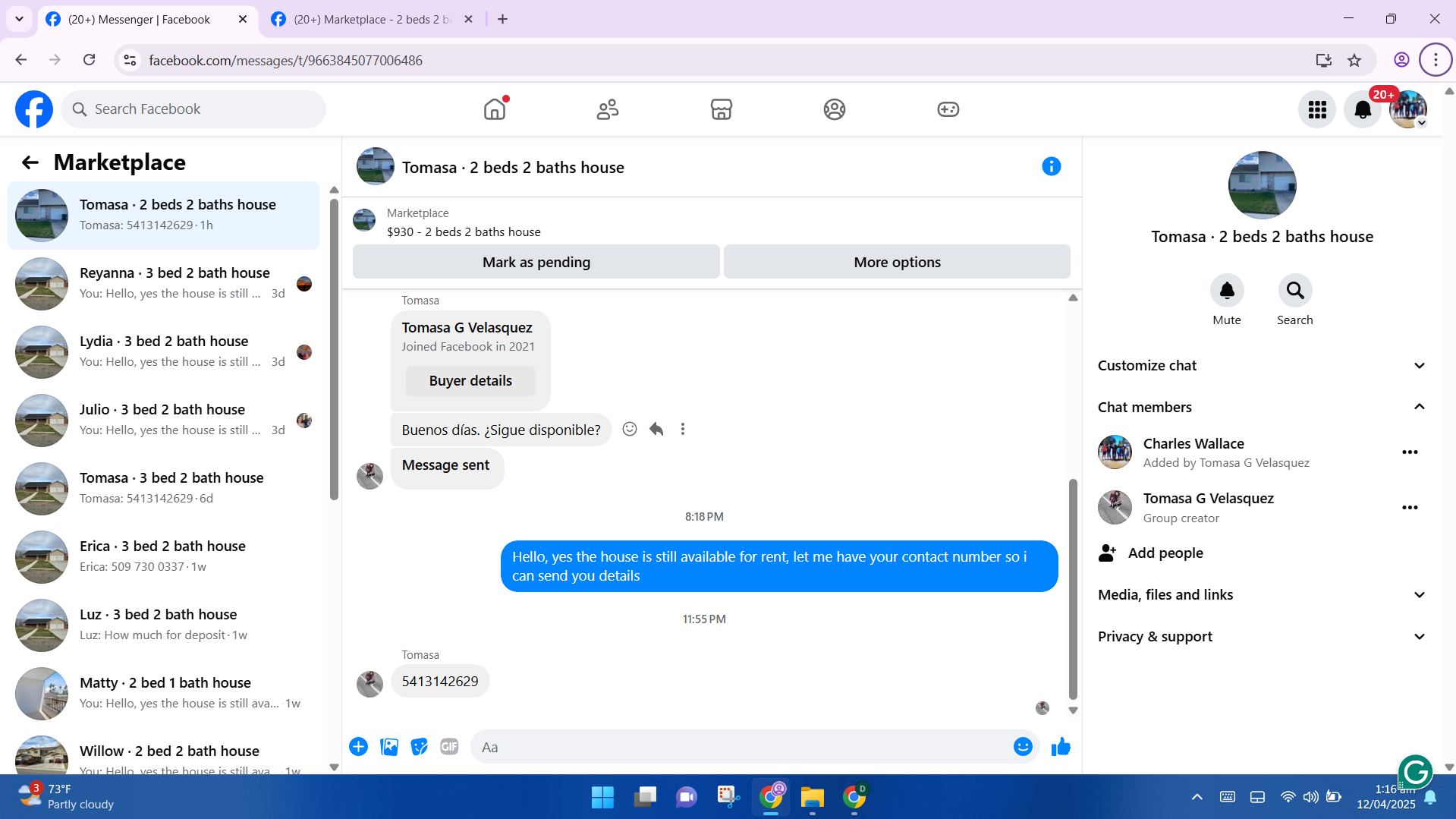Click the browser address bar URL
This screenshot has height=819, width=1456.
[285, 61]
